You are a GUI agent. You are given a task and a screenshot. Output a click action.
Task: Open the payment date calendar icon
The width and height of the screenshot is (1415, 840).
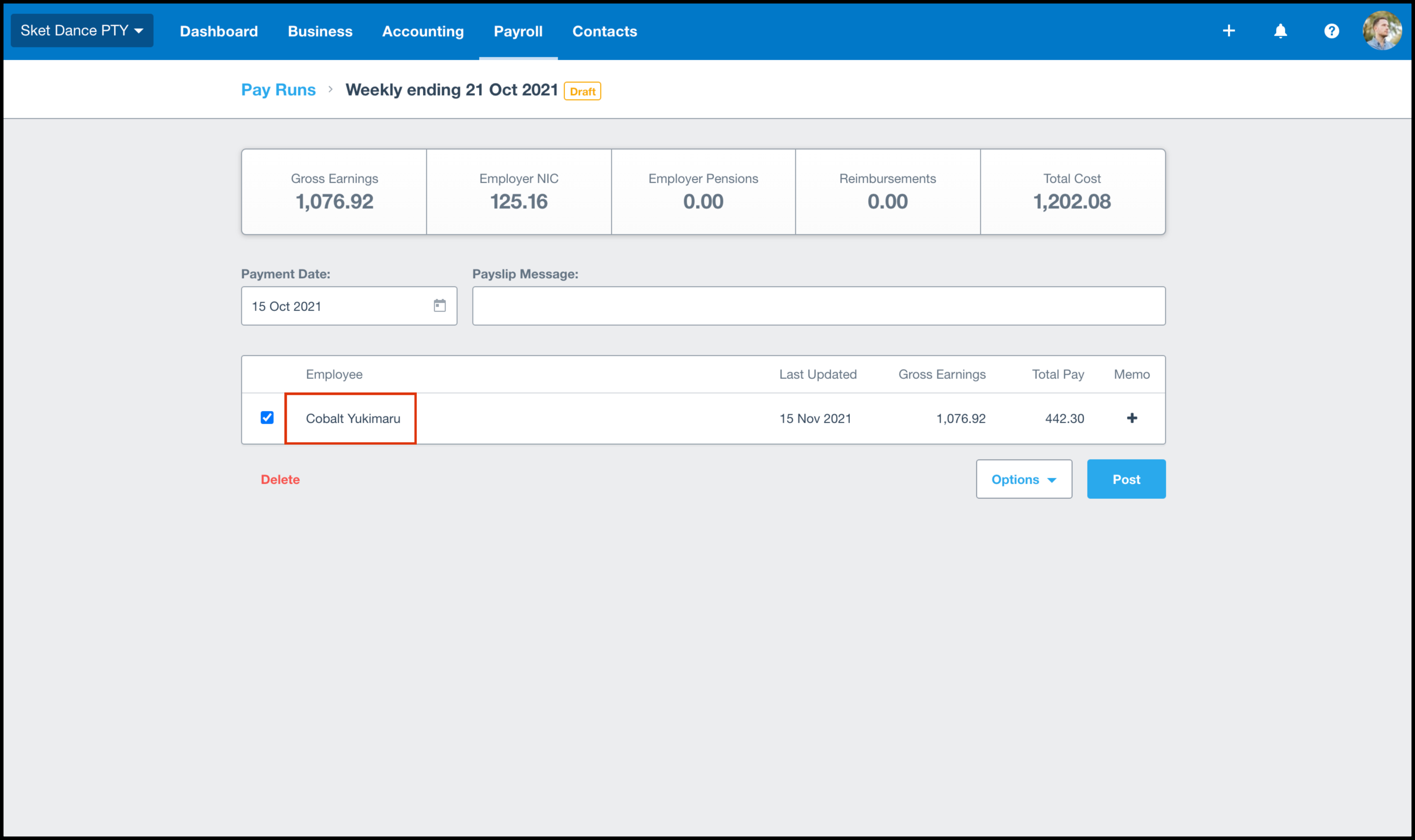click(439, 306)
